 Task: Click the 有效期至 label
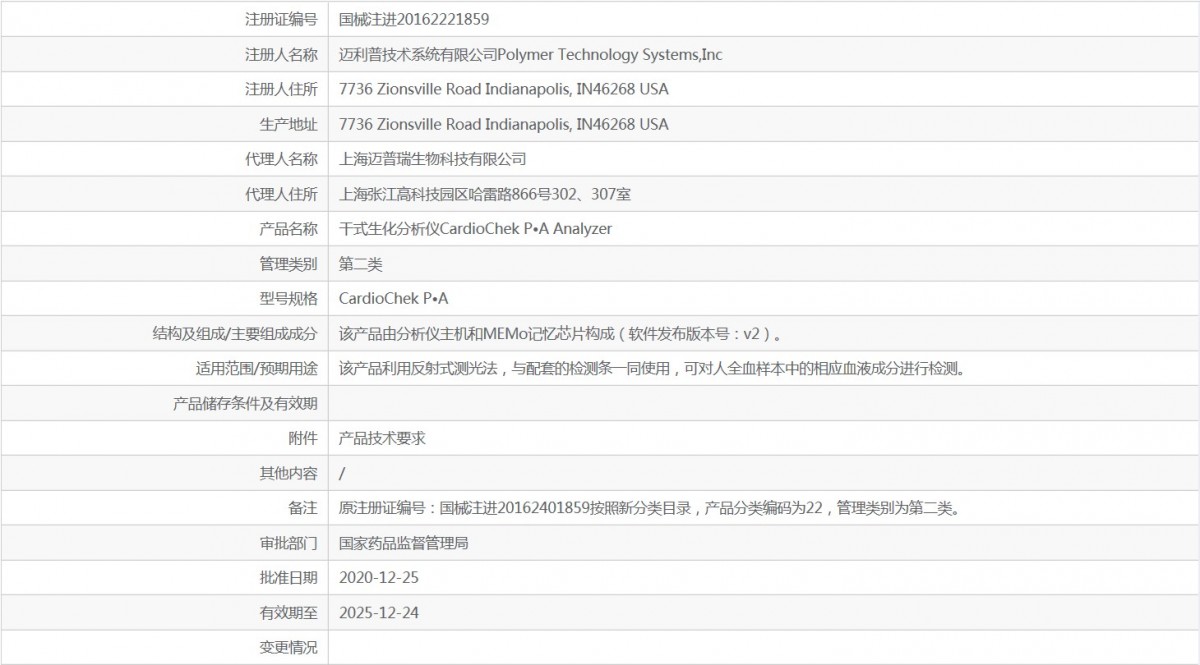pos(288,613)
